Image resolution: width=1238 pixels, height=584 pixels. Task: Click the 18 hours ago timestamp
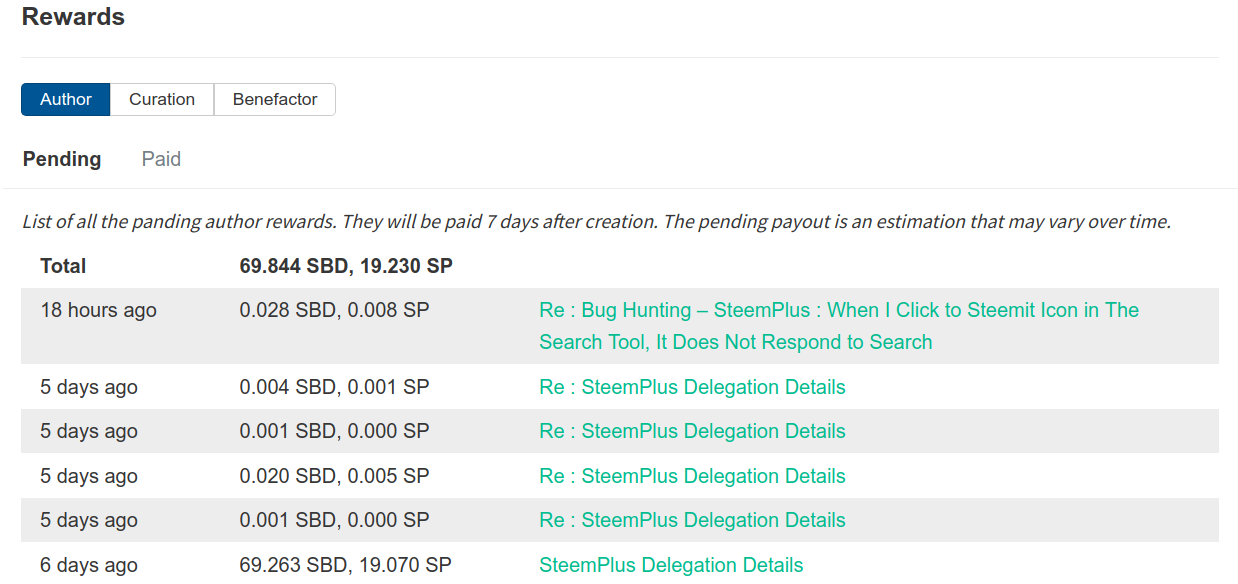98,310
